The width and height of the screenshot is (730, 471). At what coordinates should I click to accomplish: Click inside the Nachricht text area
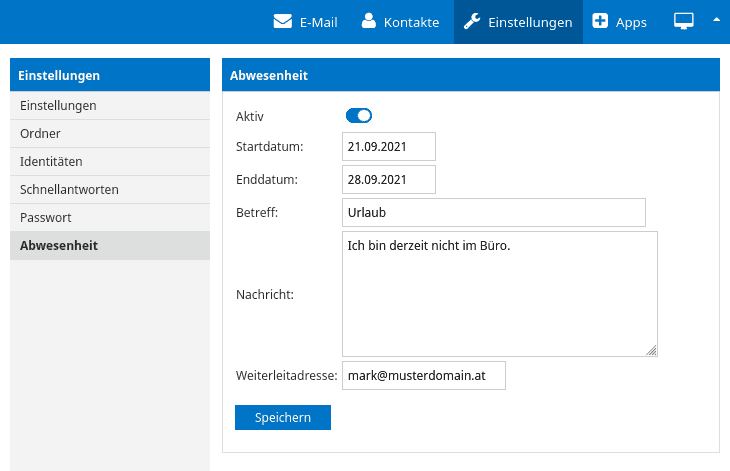[x=500, y=294]
